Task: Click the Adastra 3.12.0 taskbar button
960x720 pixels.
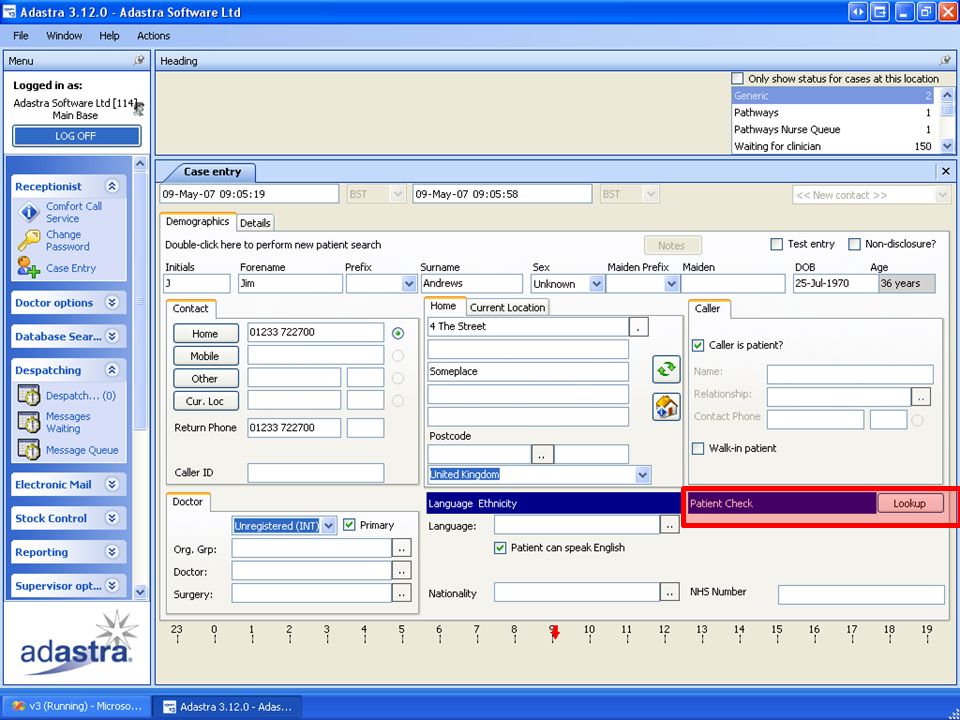Action: (228, 706)
